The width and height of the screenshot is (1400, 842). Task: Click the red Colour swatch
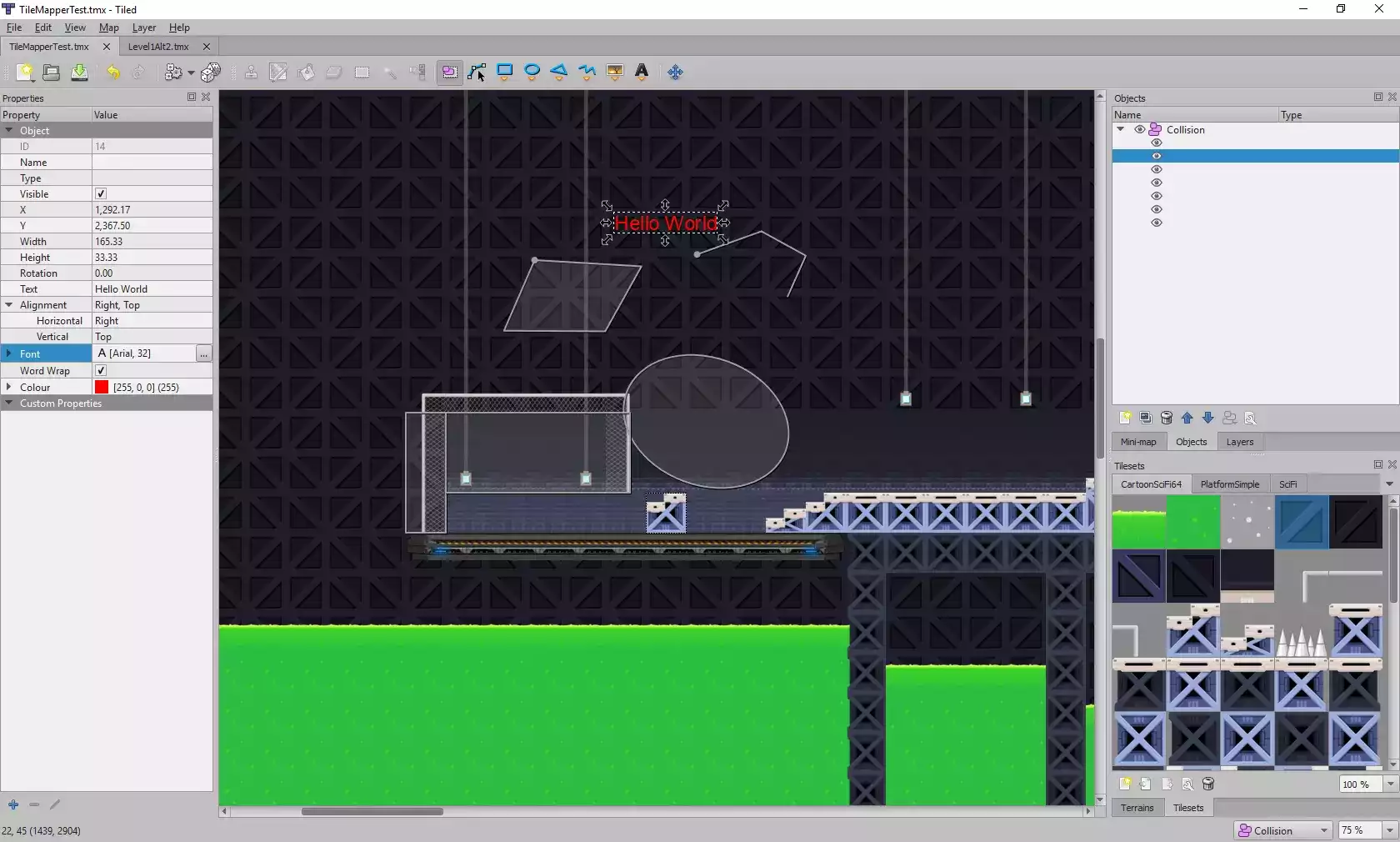click(x=102, y=388)
